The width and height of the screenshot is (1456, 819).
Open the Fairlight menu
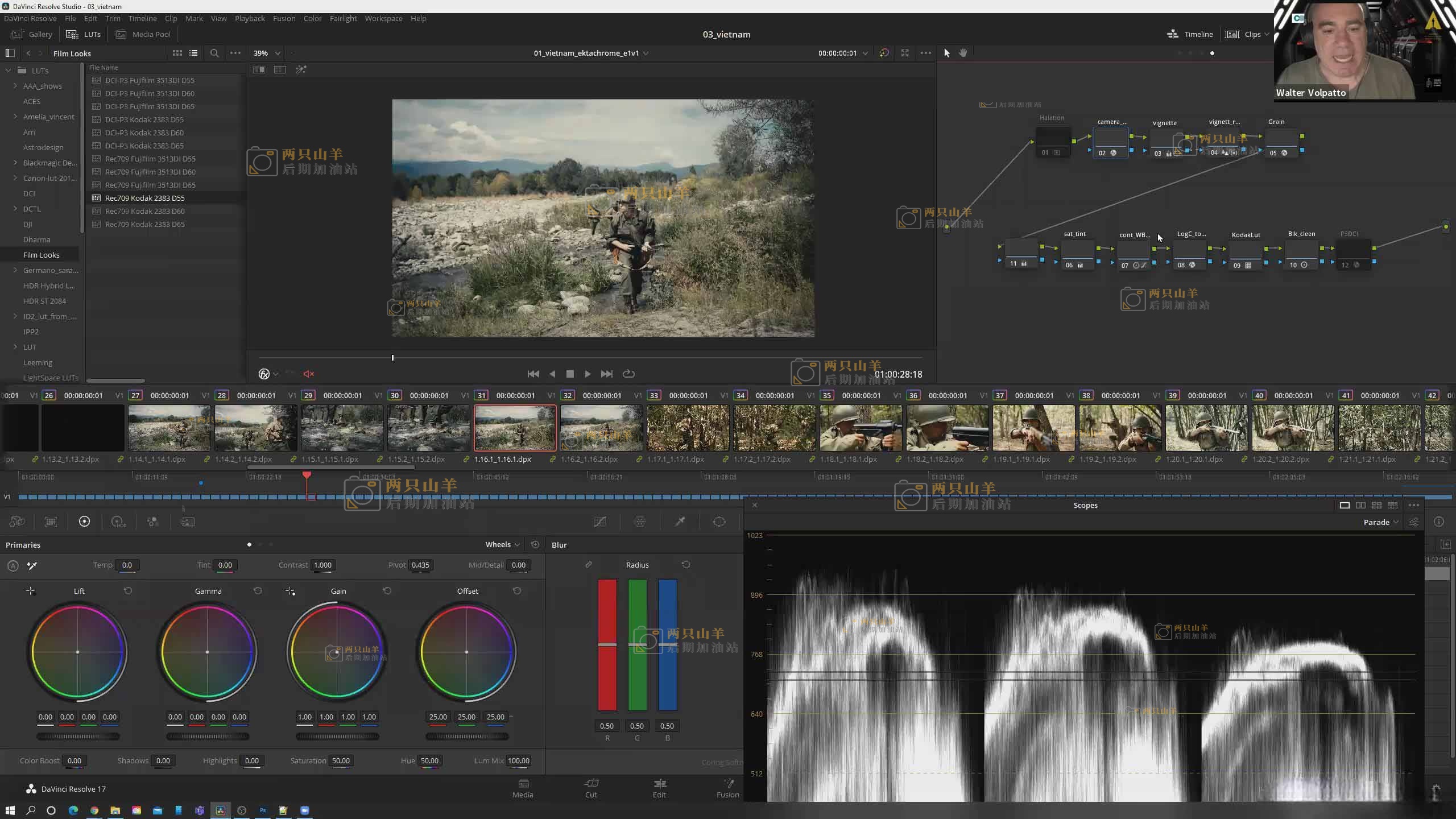click(343, 18)
